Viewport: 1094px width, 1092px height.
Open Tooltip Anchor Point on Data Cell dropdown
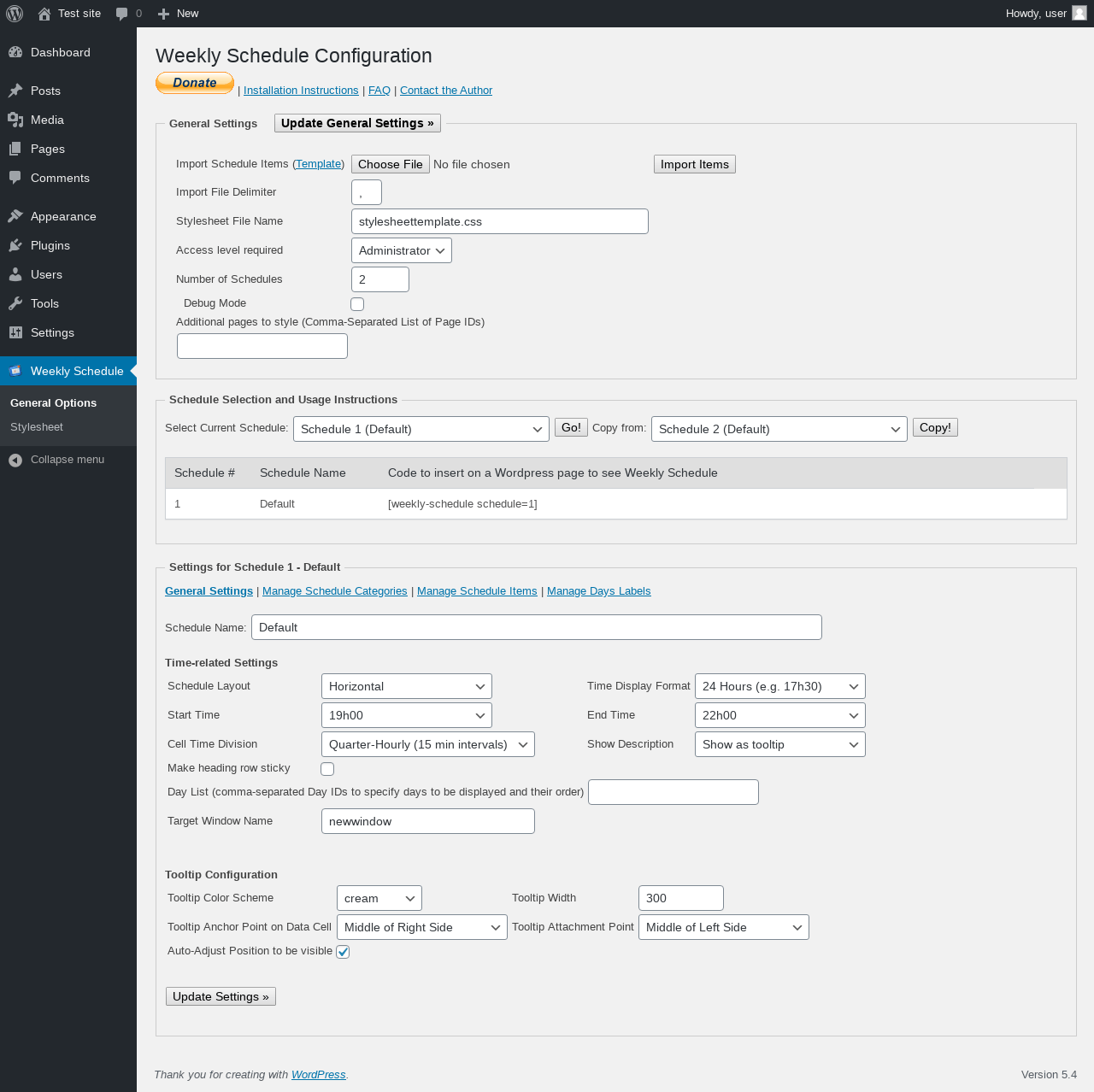[422, 927]
